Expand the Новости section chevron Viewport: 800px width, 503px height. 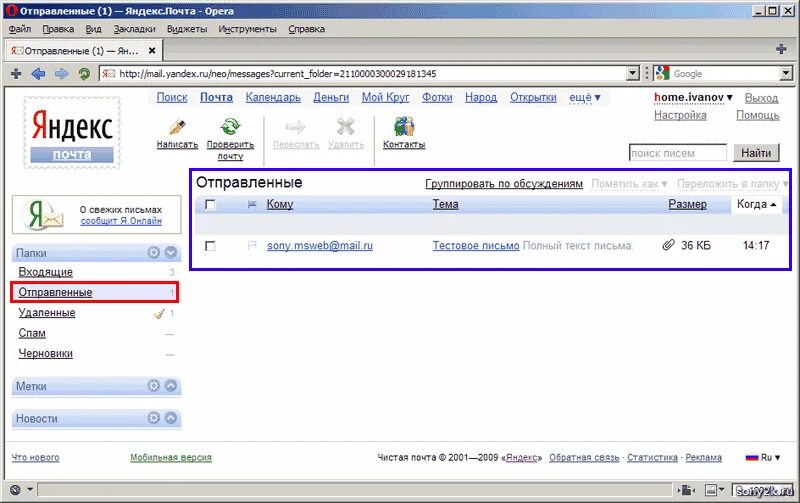click(x=171, y=418)
